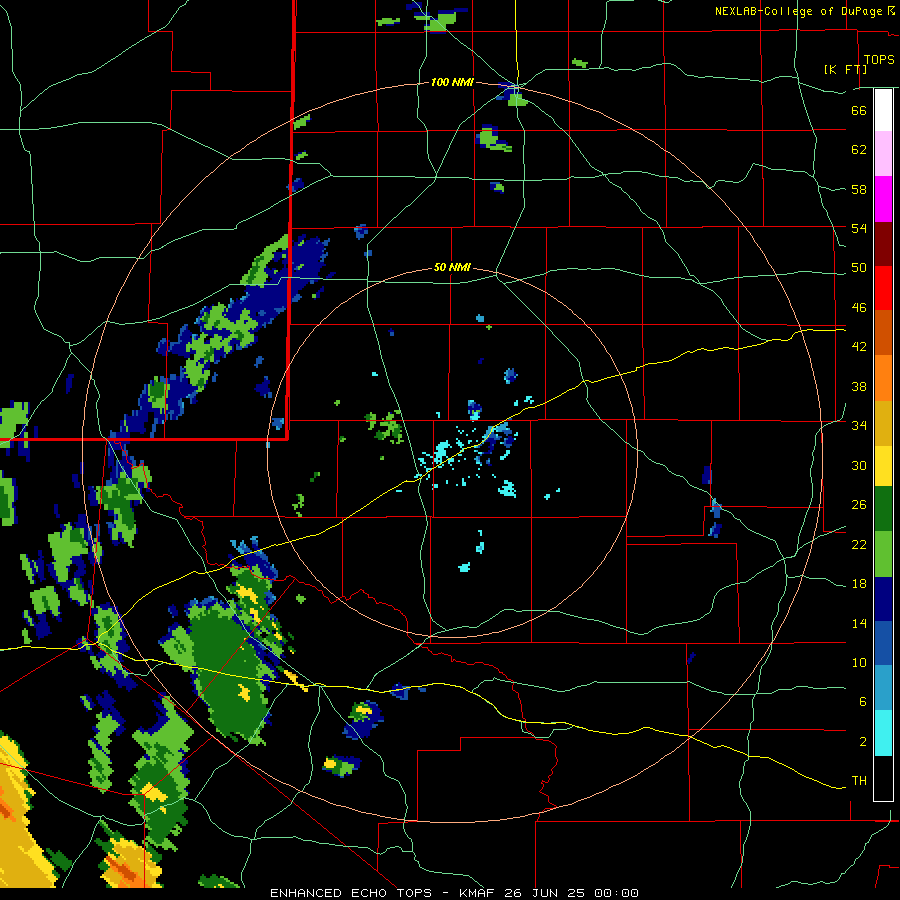The image size is (900, 900).
Task: Click the light pink legend swatch
Action: coord(883,154)
